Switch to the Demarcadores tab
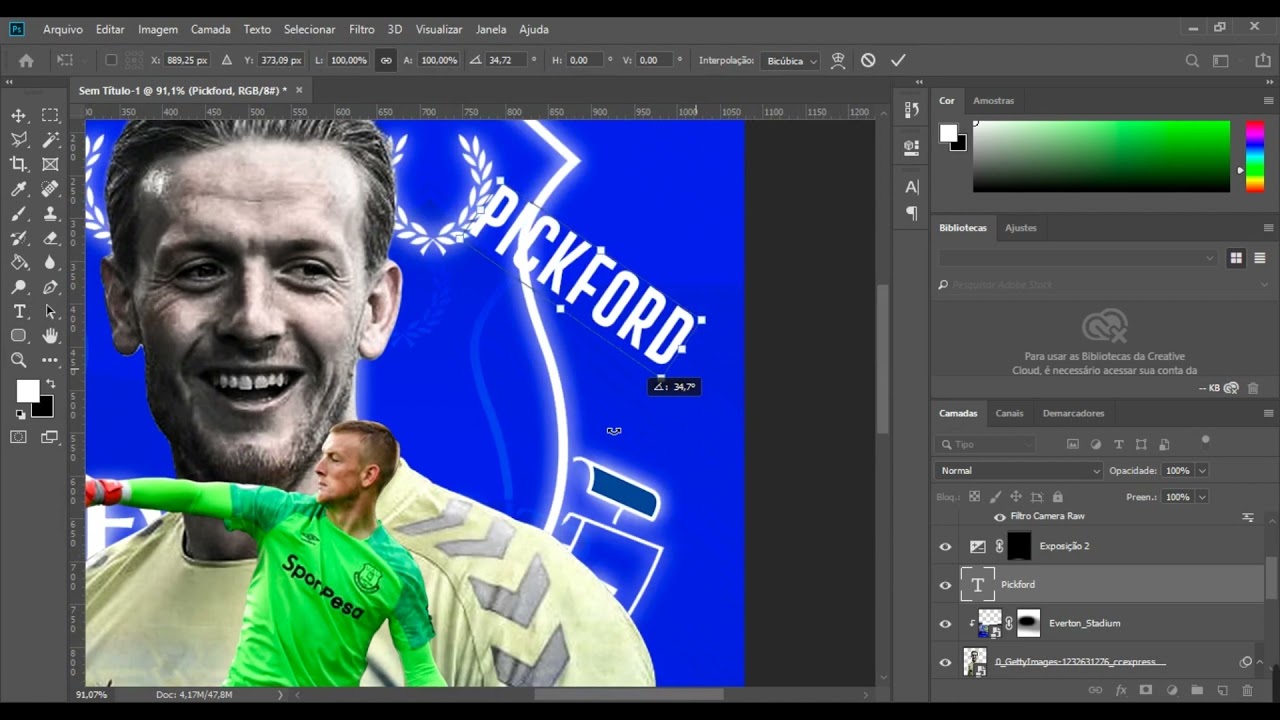1280x720 pixels. [x=1073, y=413]
